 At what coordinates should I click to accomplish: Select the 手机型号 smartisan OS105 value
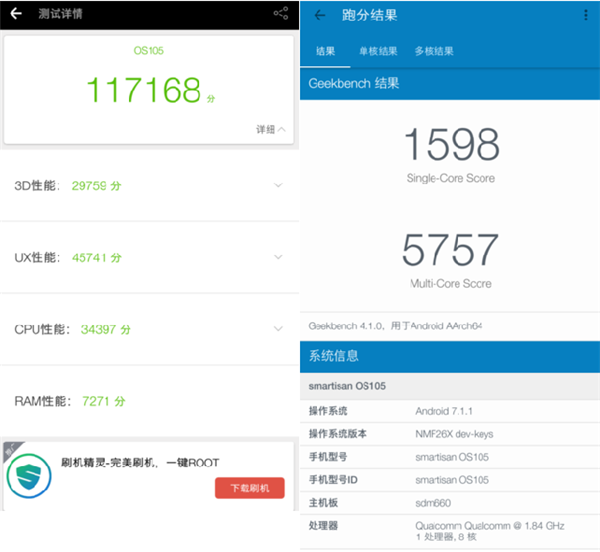coord(452,457)
